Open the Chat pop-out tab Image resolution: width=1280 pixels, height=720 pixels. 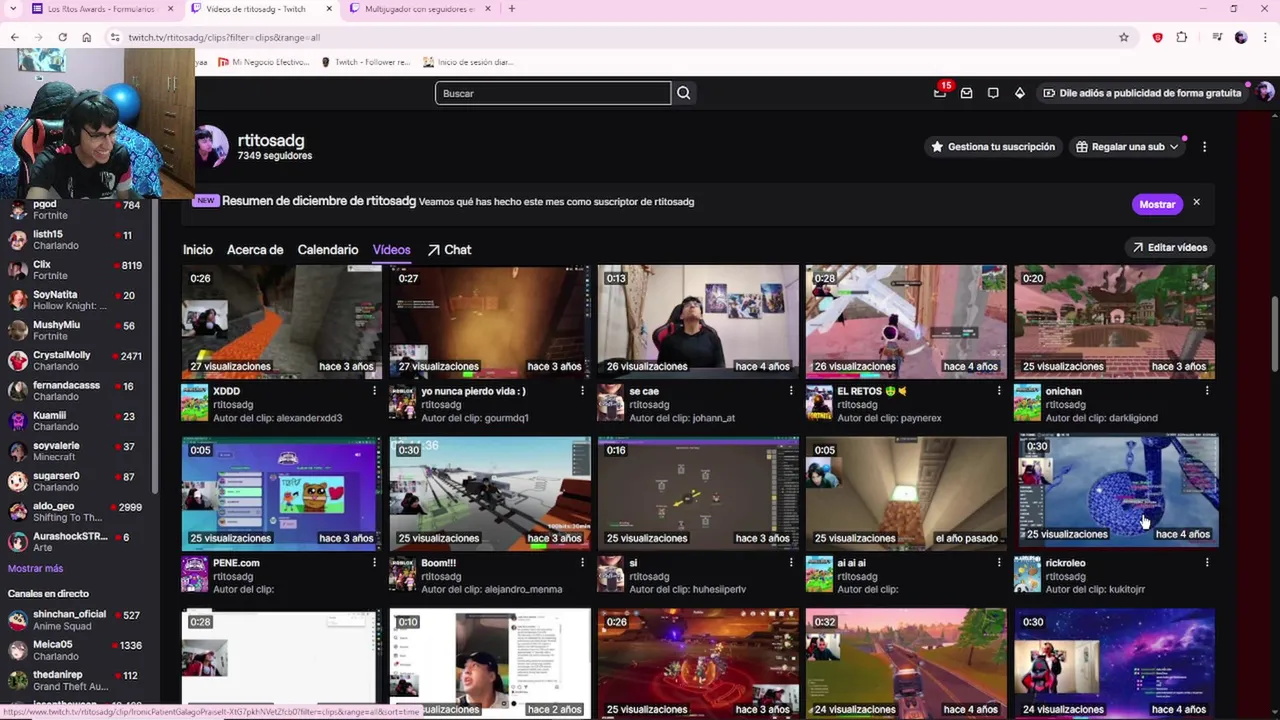449,250
